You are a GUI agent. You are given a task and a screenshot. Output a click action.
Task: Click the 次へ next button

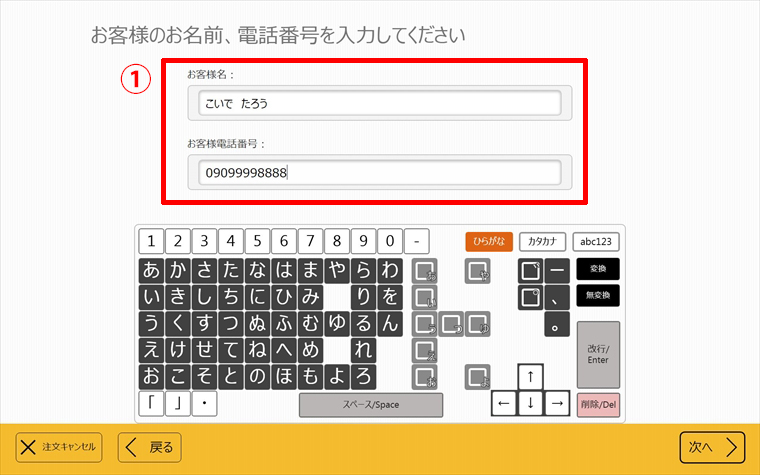[712, 447]
